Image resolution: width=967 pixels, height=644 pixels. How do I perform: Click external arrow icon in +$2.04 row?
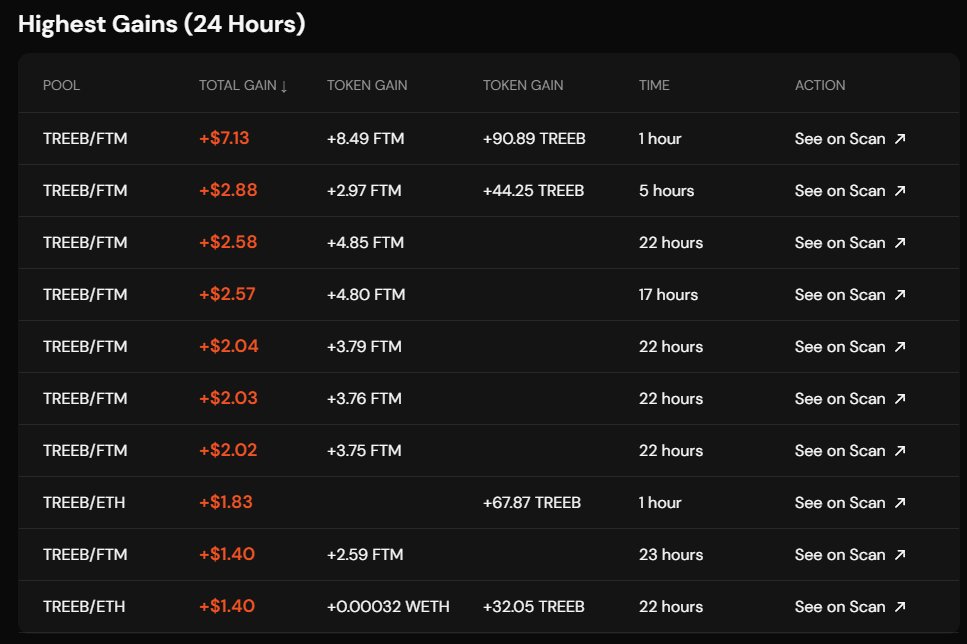(x=900, y=347)
